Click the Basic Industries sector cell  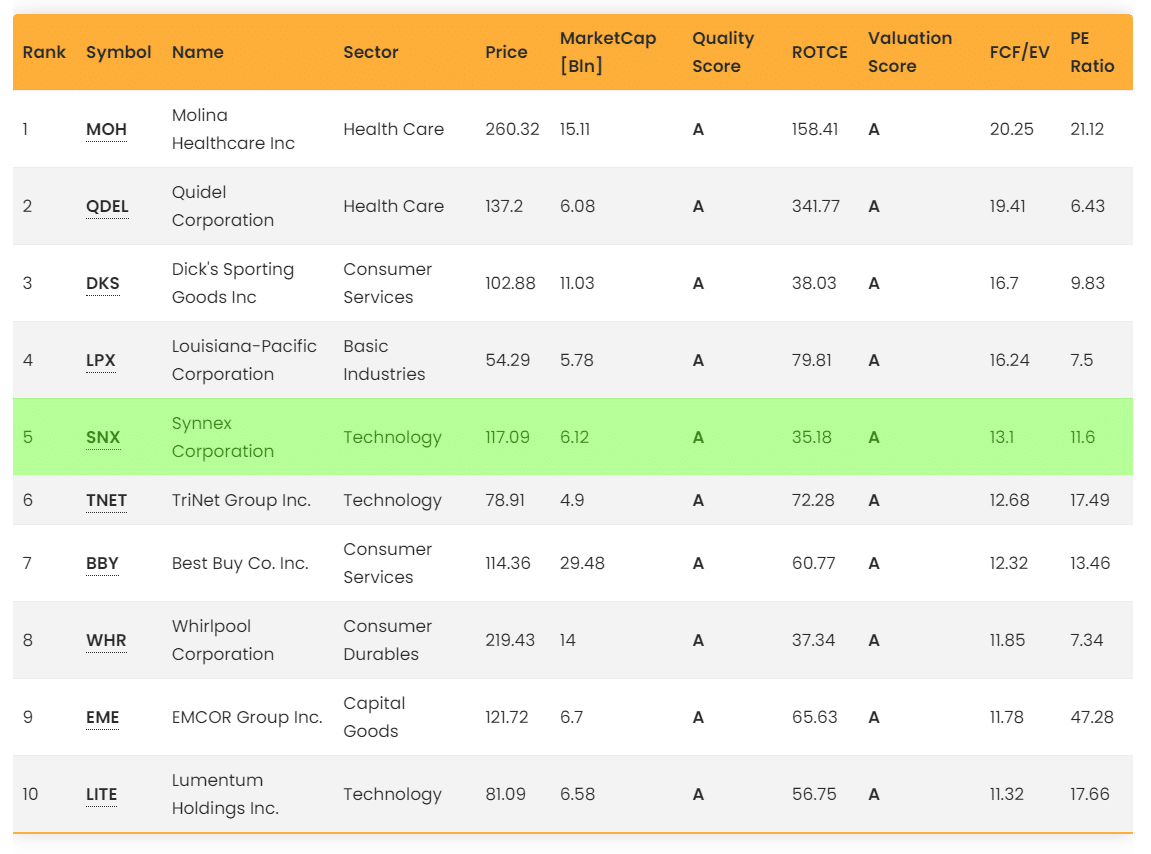pos(385,361)
